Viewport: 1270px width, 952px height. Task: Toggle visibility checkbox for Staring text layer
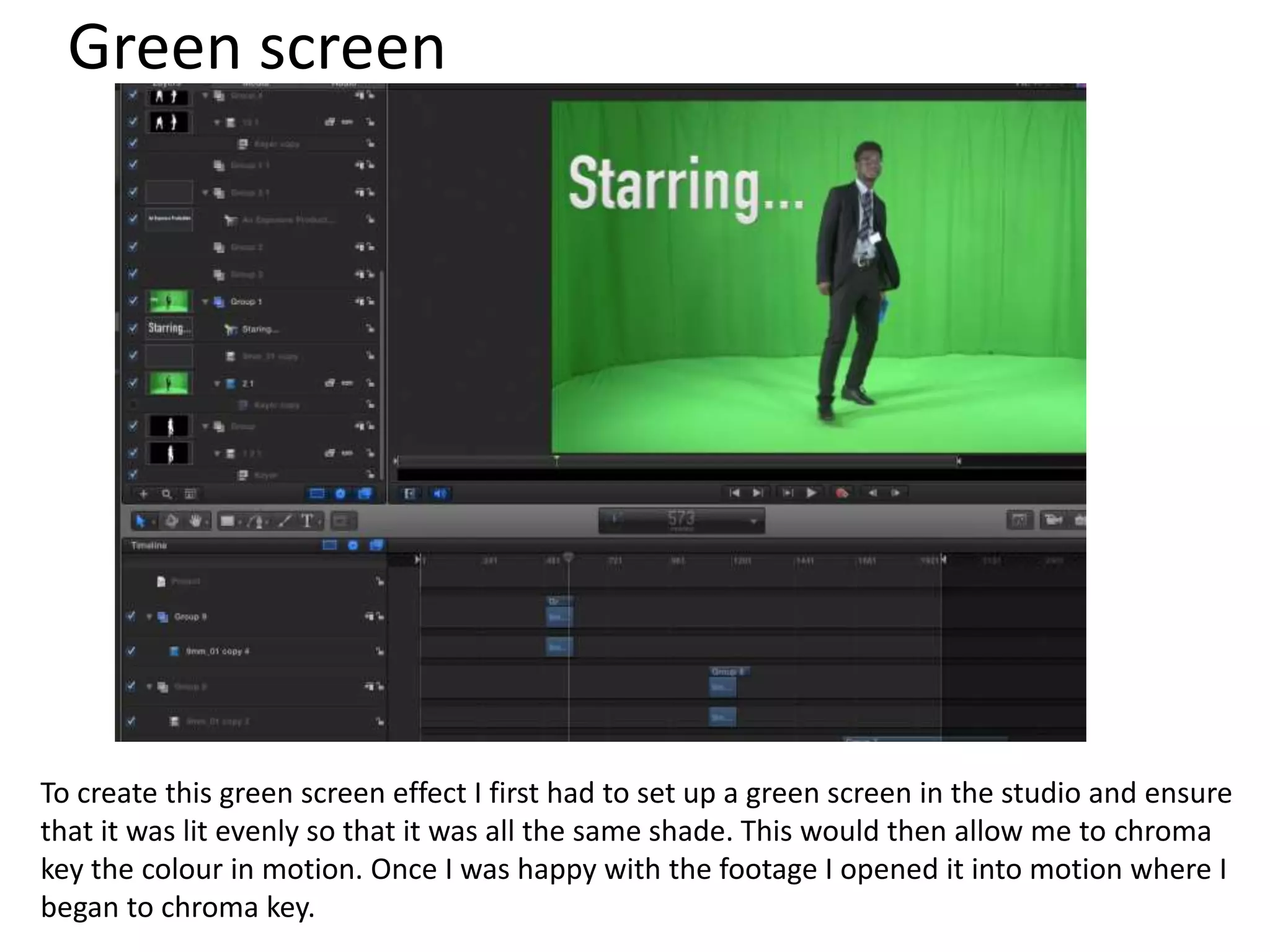click(x=133, y=328)
